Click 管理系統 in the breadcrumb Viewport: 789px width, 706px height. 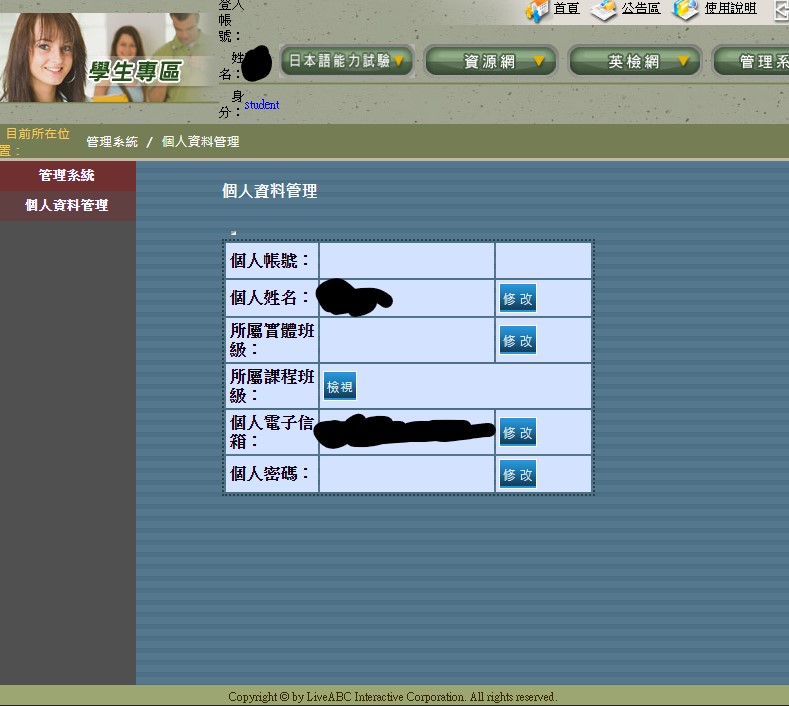click(112, 142)
